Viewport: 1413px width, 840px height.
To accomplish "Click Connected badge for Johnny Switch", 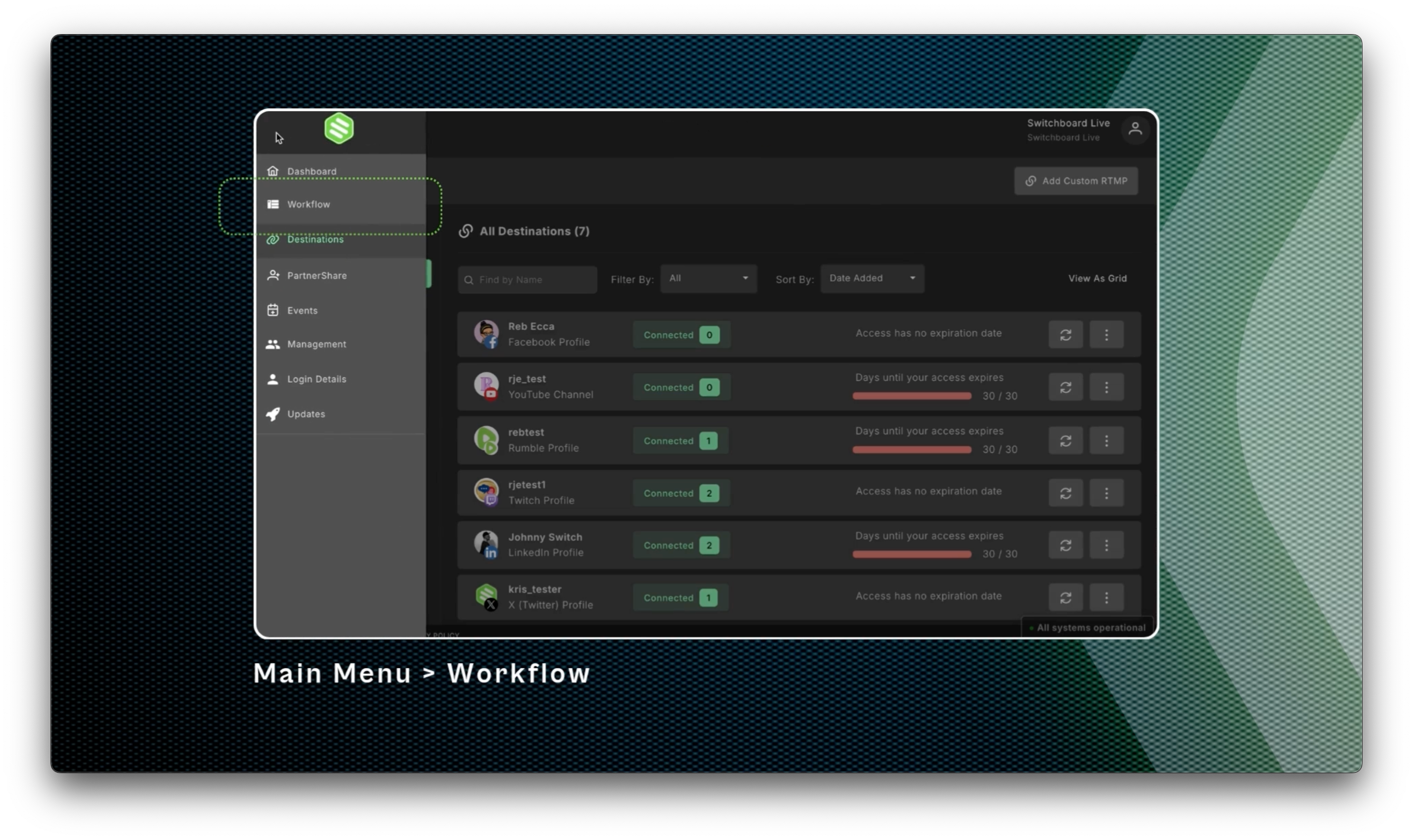I will pos(681,545).
